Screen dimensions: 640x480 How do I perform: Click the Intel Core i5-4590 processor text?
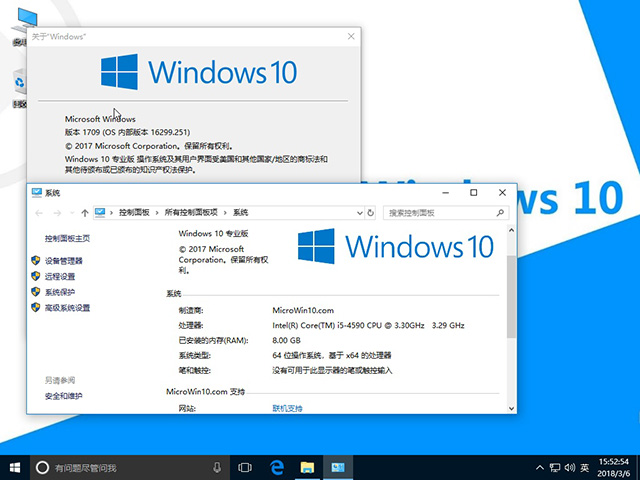coord(368,325)
